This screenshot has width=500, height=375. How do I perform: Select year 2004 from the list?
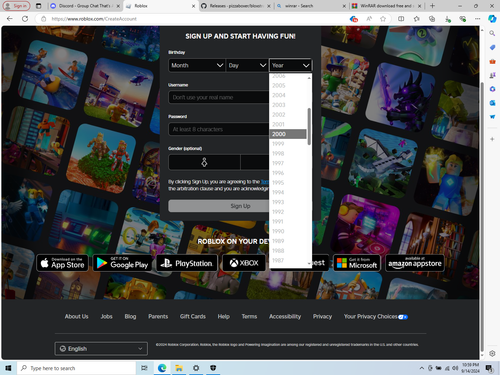(x=288, y=95)
